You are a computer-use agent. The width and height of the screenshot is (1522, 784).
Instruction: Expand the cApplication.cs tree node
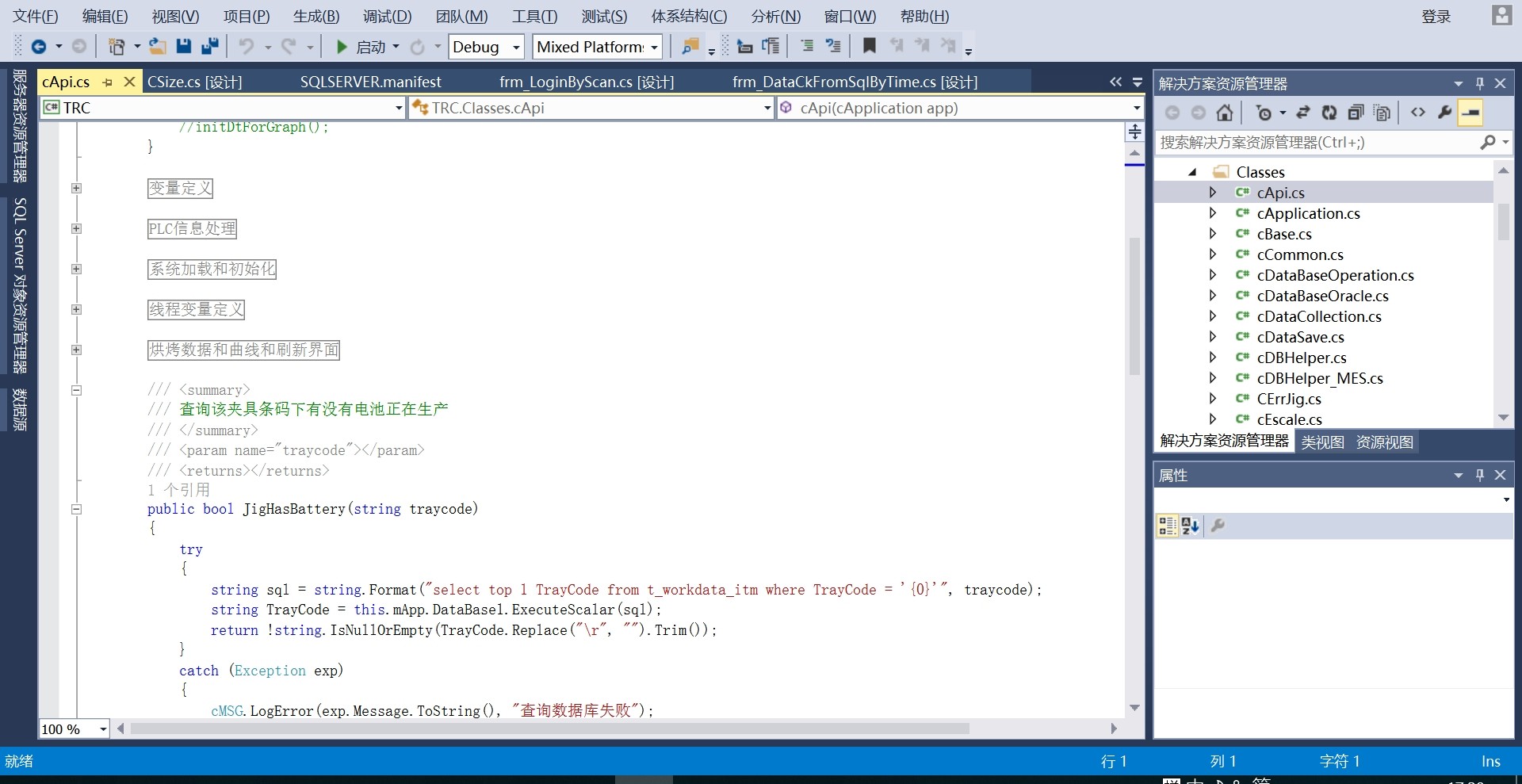[1212, 213]
